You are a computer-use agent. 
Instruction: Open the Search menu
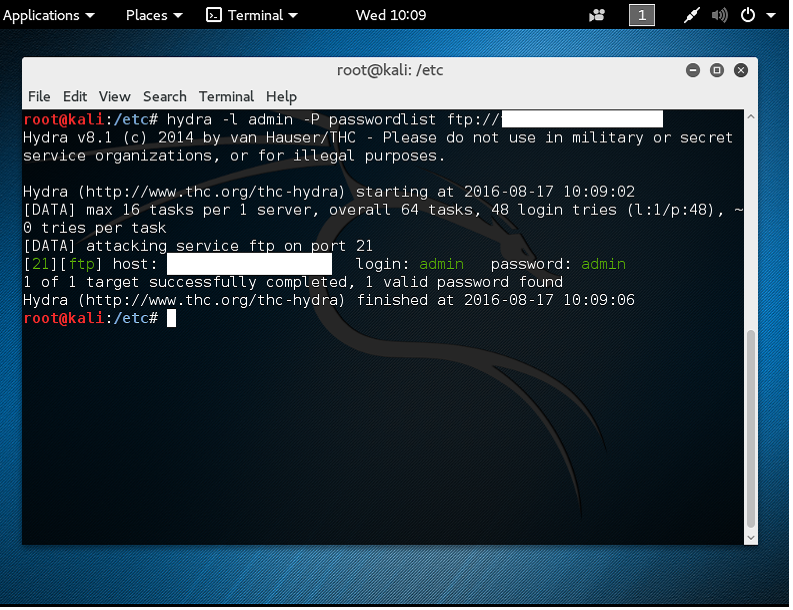tap(164, 96)
